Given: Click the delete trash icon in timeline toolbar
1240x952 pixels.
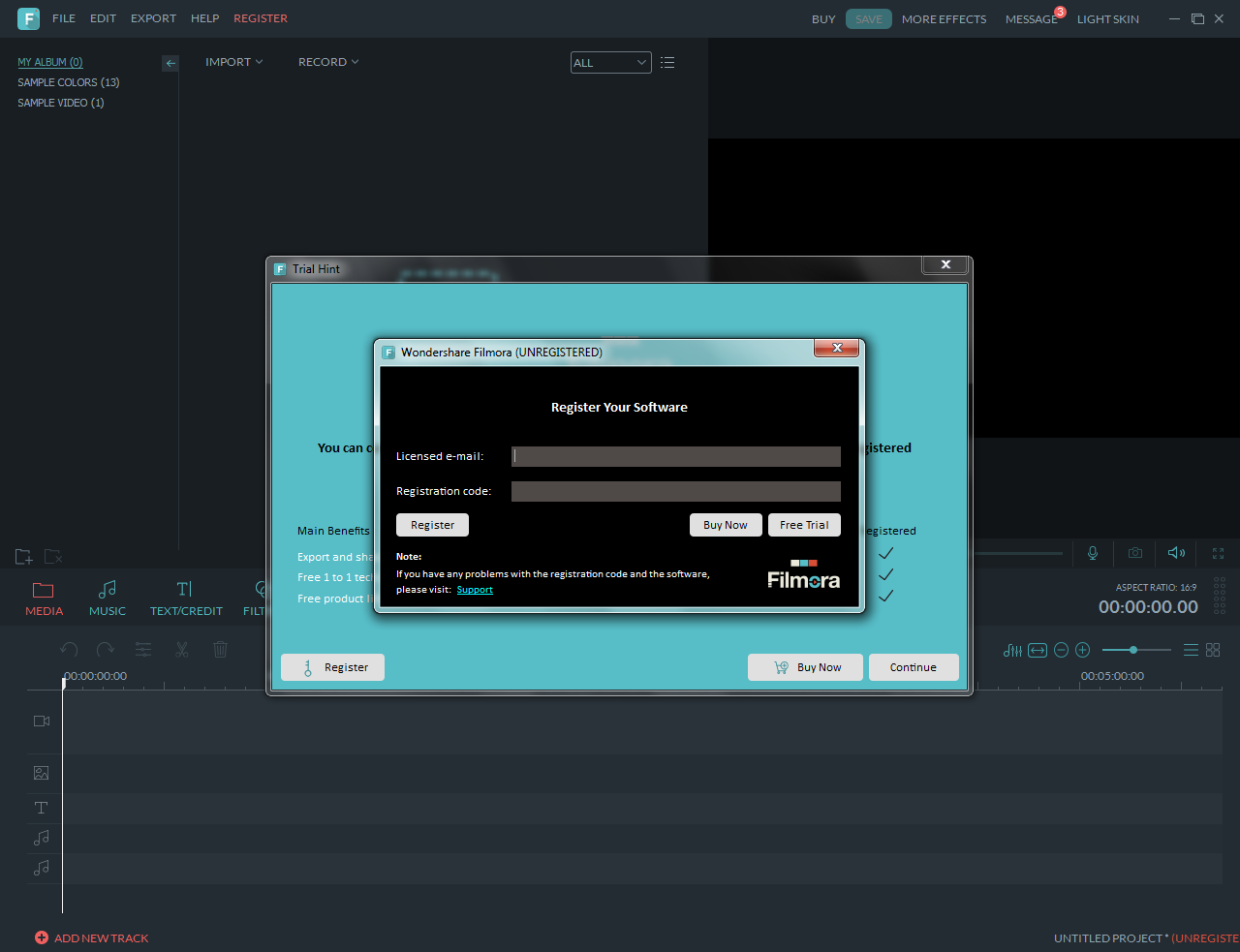Looking at the screenshot, I should 220,649.
